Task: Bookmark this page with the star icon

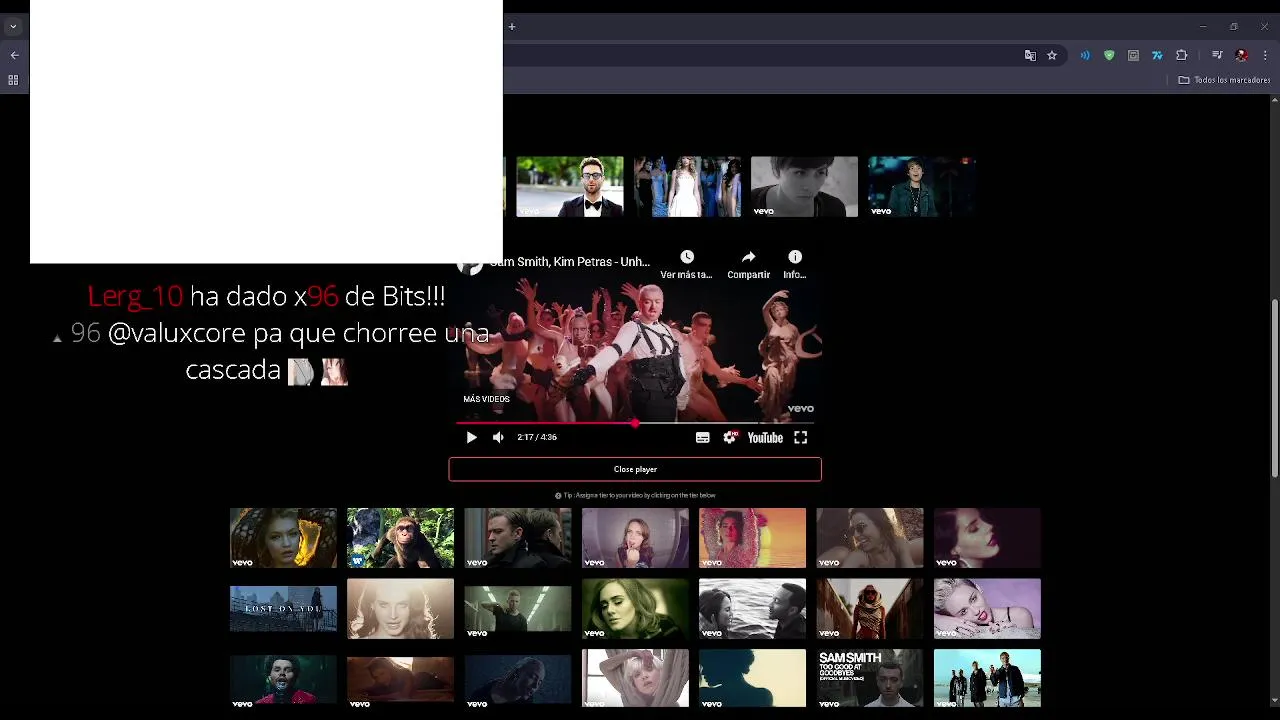Action: point(1052,56)
